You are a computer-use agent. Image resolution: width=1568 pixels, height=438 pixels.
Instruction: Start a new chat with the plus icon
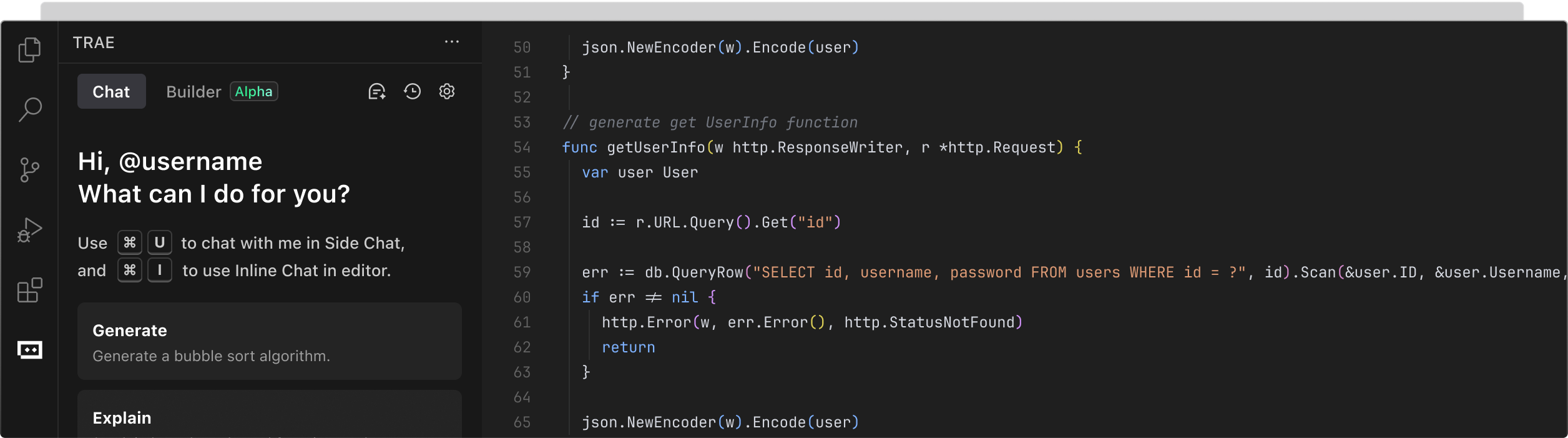[x=377, y=92]
